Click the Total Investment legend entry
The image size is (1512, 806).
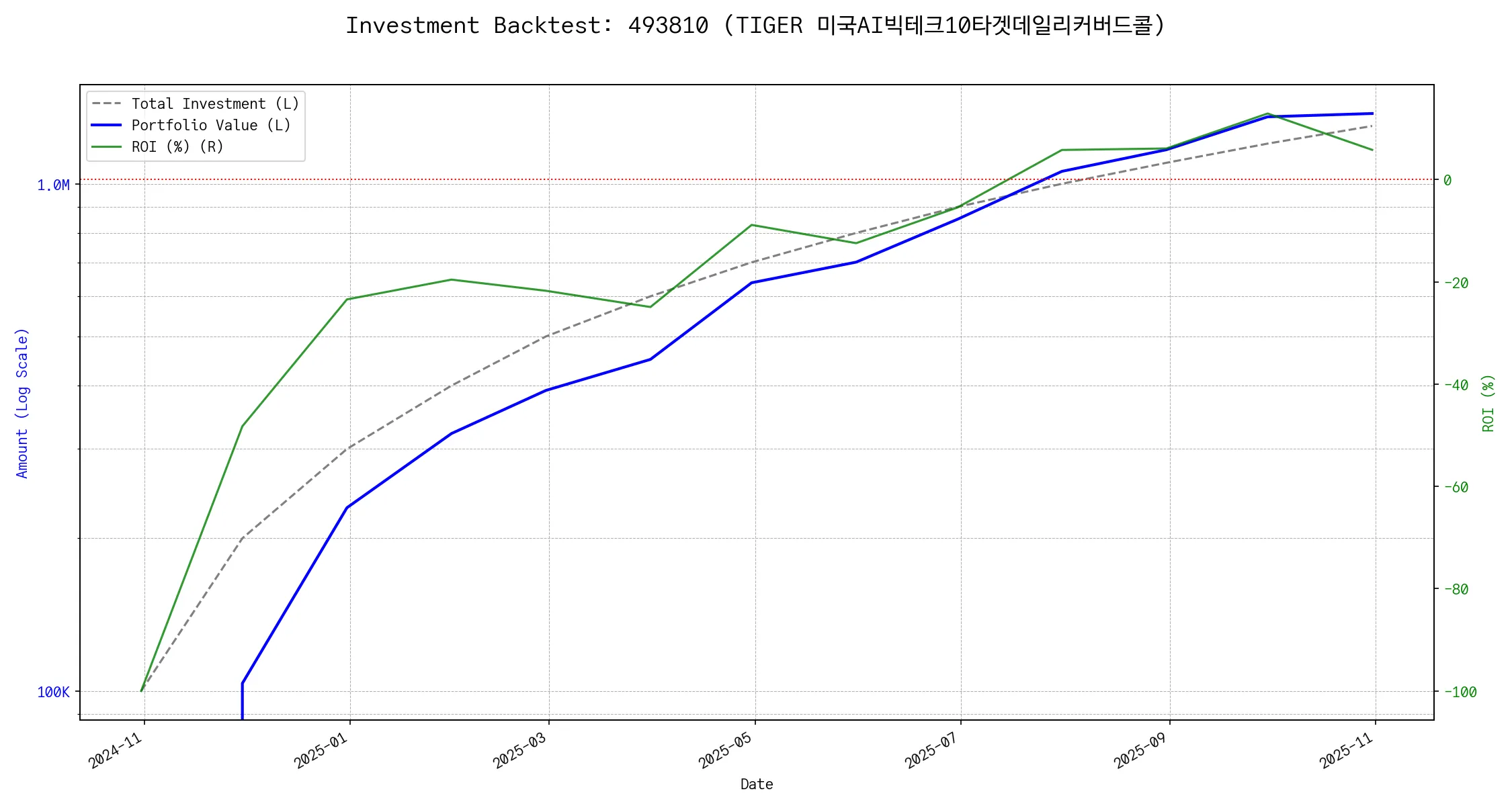[215, 104]
